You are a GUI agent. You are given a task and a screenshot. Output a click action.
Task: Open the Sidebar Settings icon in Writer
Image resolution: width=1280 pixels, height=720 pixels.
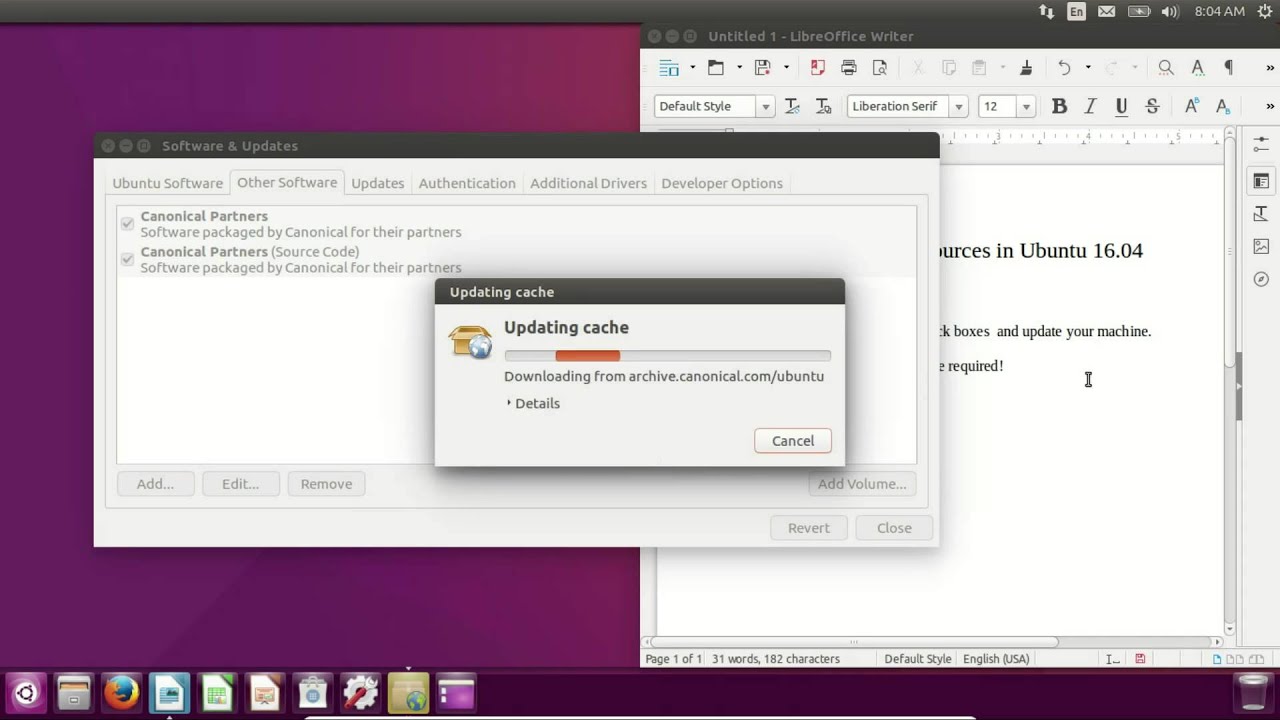click(x=1261, y=146)
